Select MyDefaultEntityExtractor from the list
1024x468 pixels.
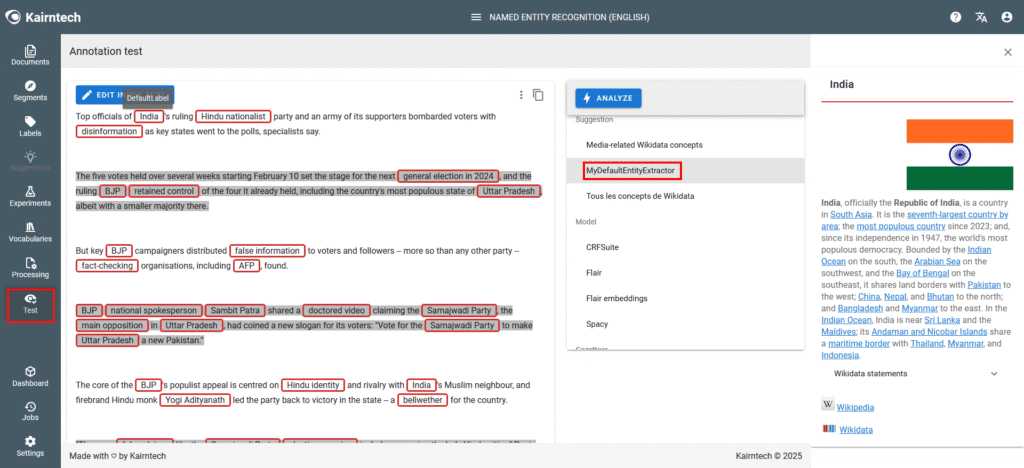tap(632, 172)
